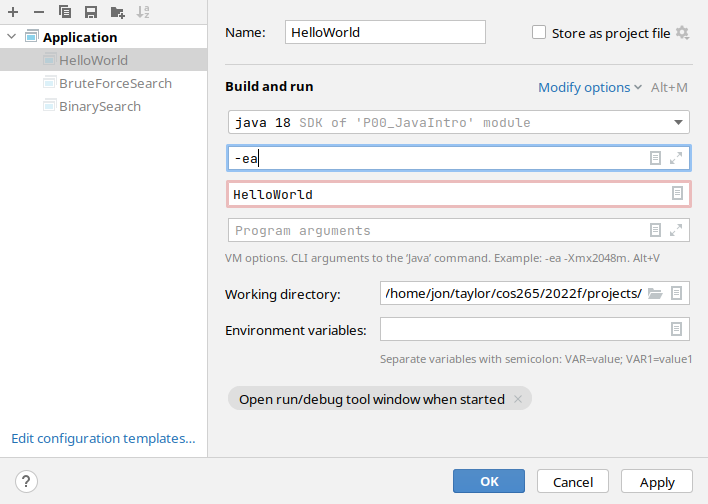Sort configurations alphabetically
708x504 pixels.
143,12
